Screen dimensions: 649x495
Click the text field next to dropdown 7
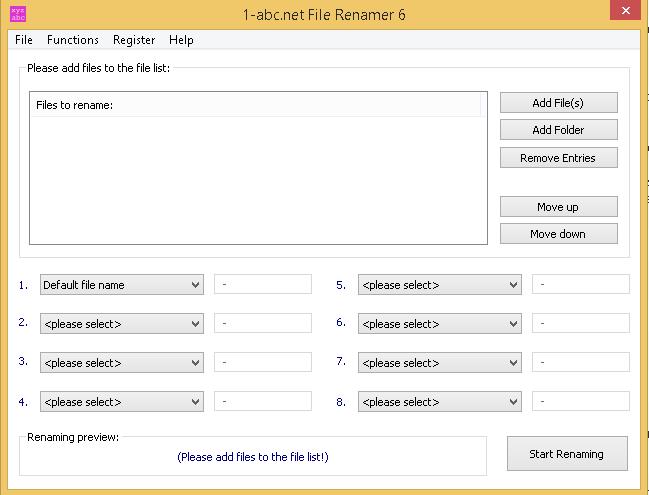(581, 362)
